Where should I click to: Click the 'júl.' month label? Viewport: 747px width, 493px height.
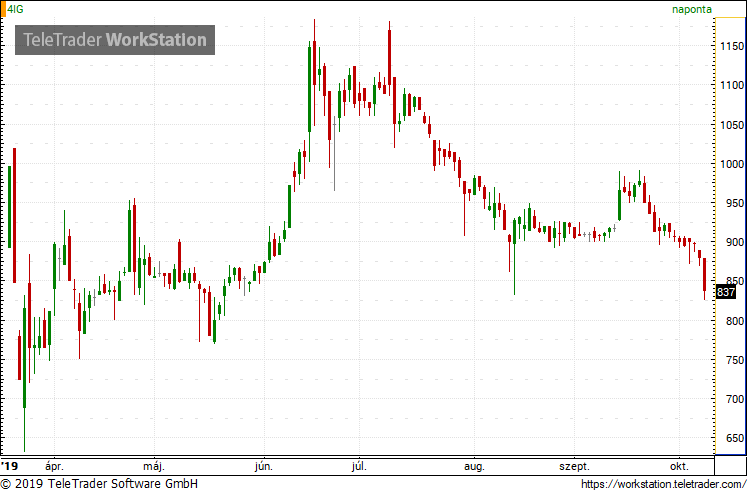pyautogui.click(x=359, y=466)
